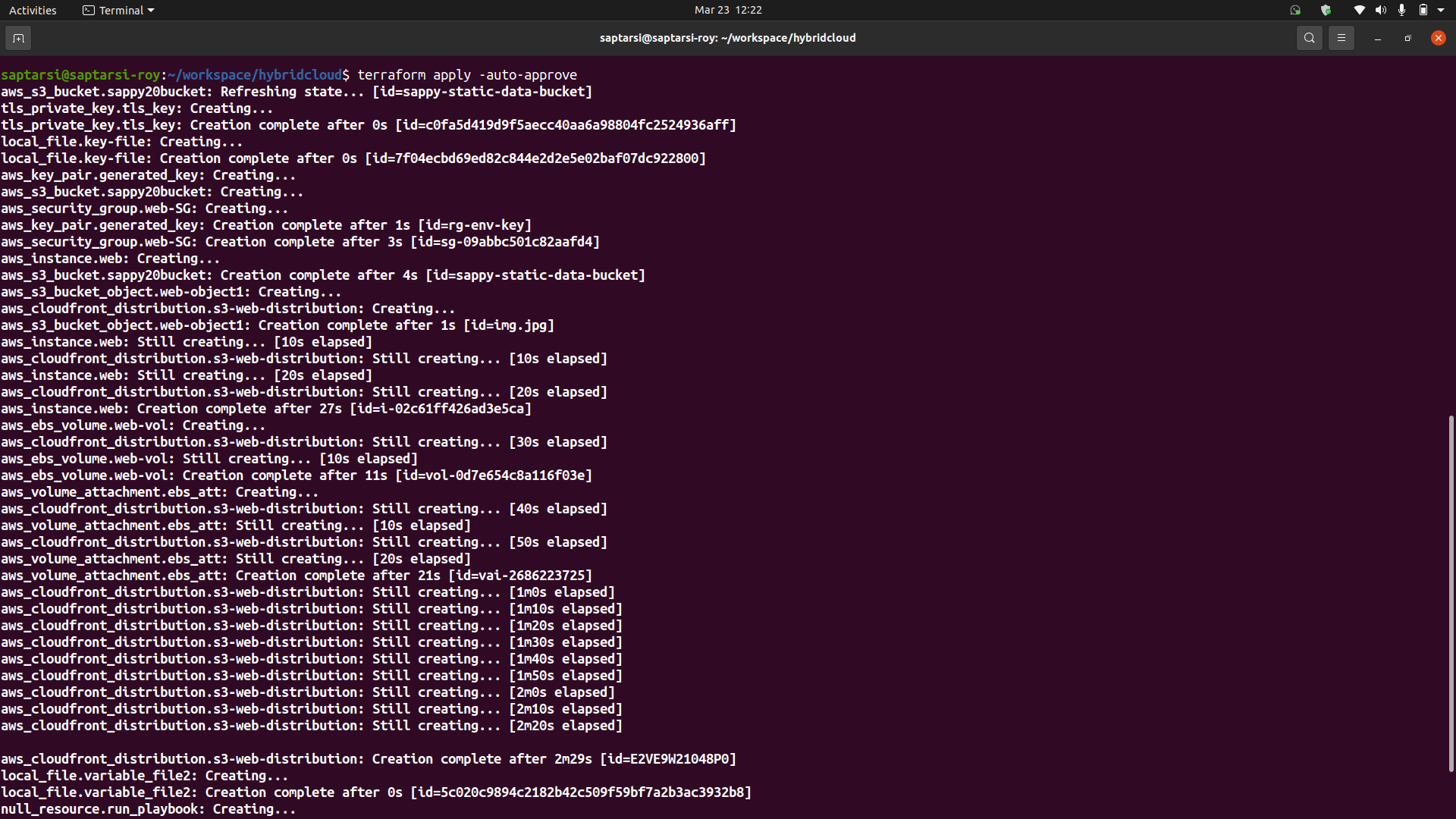Click the battery status icon
The width and height of the screenshot is (1456, 819).
coord(1423,10)
